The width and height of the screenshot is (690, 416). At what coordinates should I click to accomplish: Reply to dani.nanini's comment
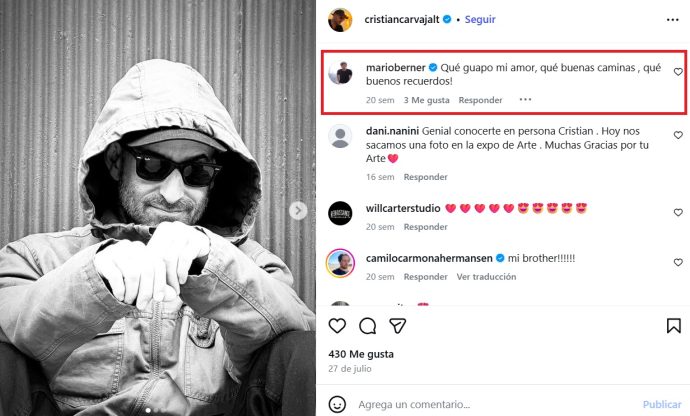click(x=425, y=177)
